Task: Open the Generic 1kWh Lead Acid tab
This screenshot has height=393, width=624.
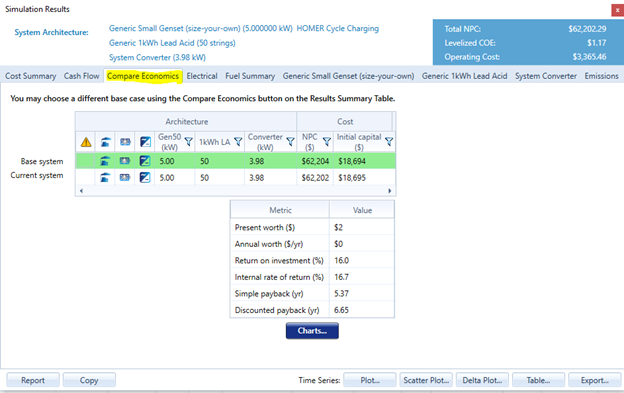Action: 464,76
